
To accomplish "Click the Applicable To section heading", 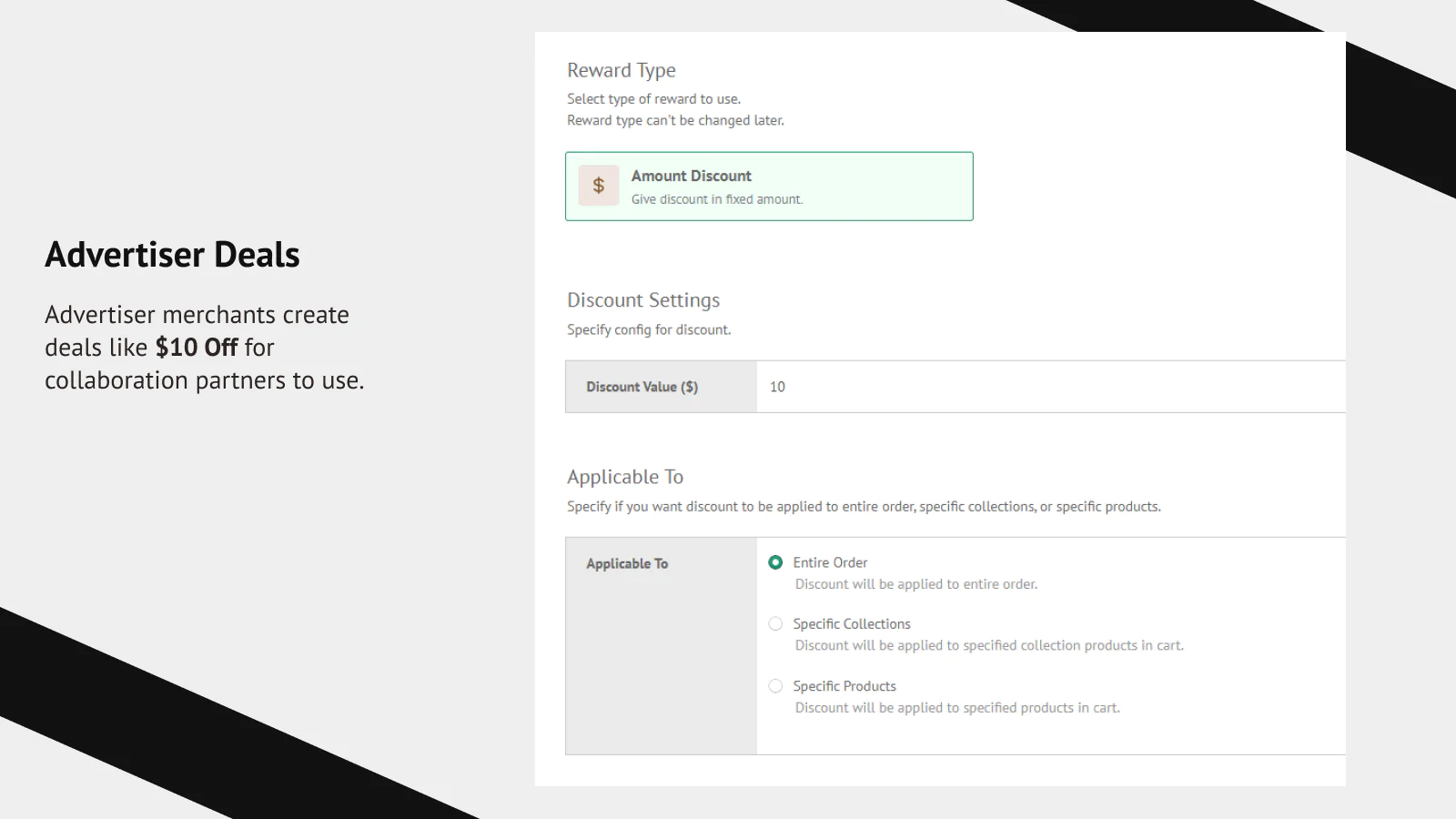I will point(624,477).
